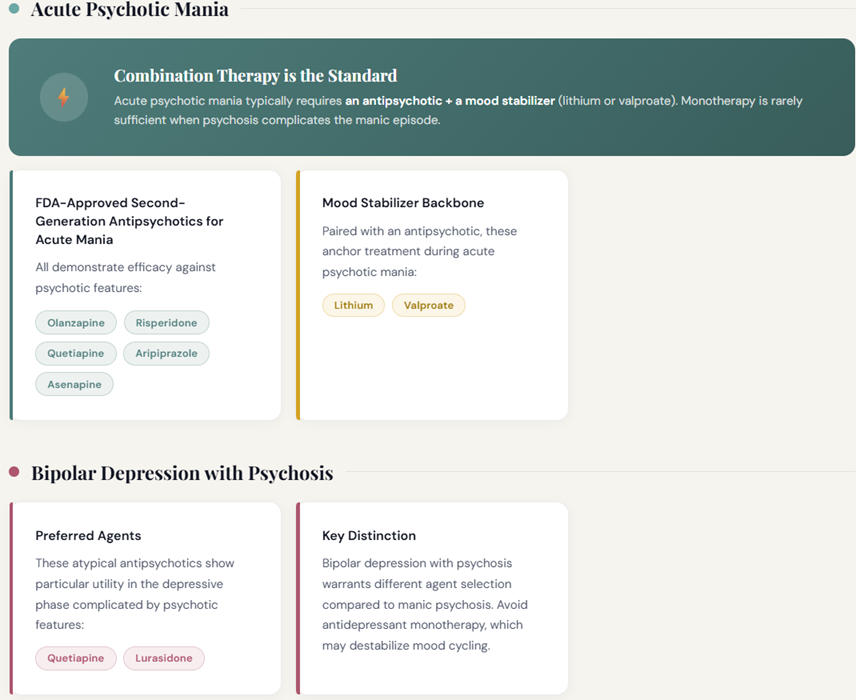Image resolution: width=856 pixels, height=700 pixels.
Task: Select the Olanzapine pill tag
Action: 76,323
